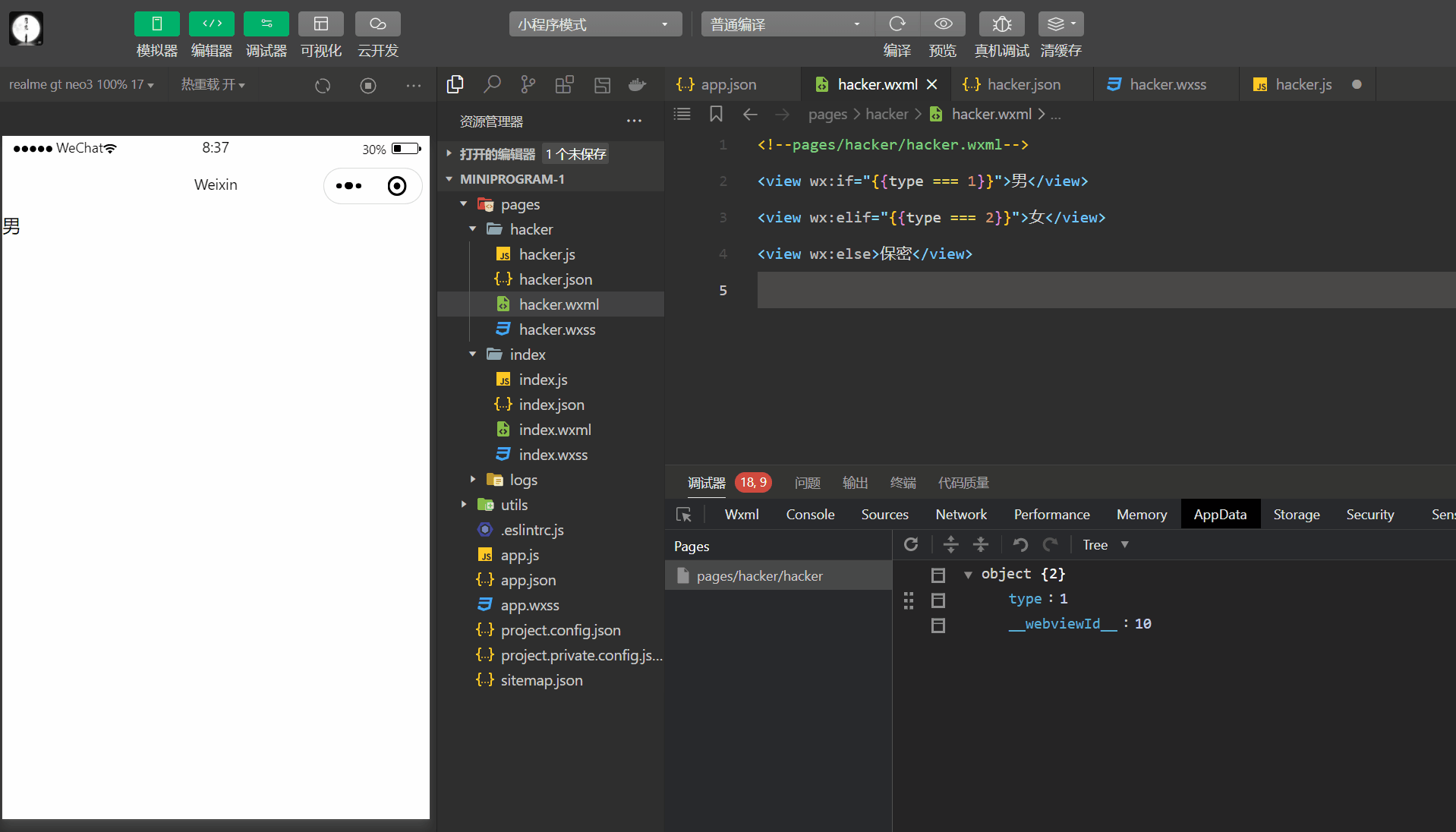Collapse the MINIPROGRAM-1 project root

pyautogui.click(x=551, y=179)
